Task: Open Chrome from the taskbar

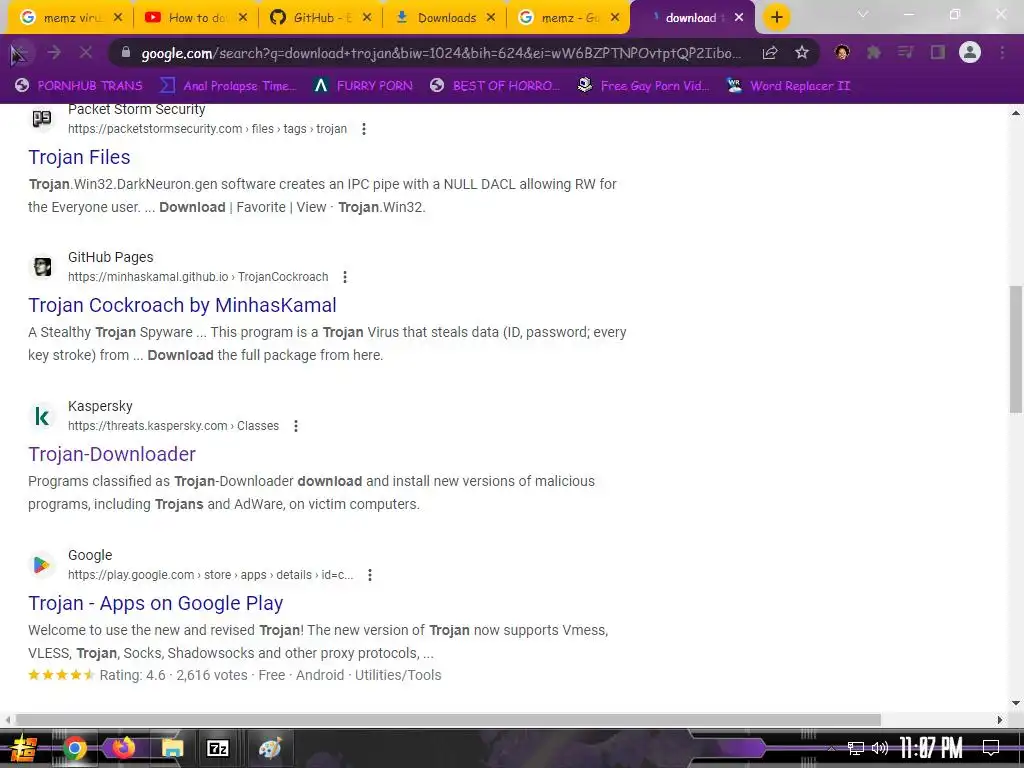Action: pos(74,748)
